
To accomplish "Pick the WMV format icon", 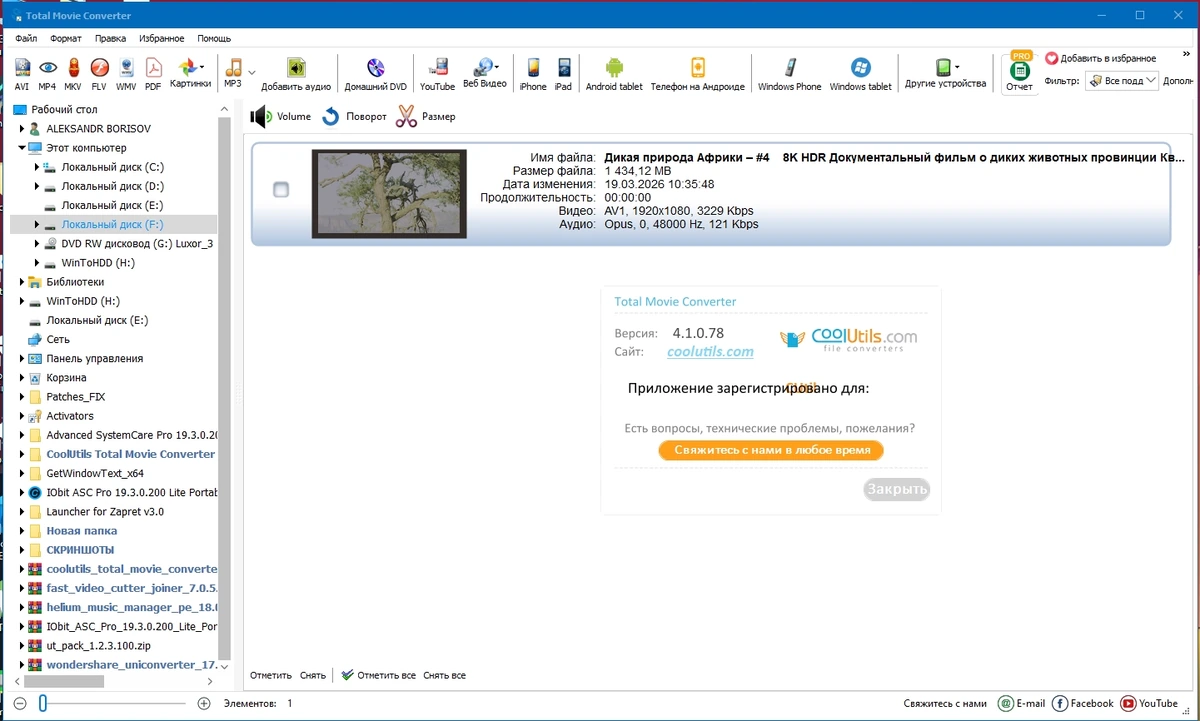I will 126,74.
